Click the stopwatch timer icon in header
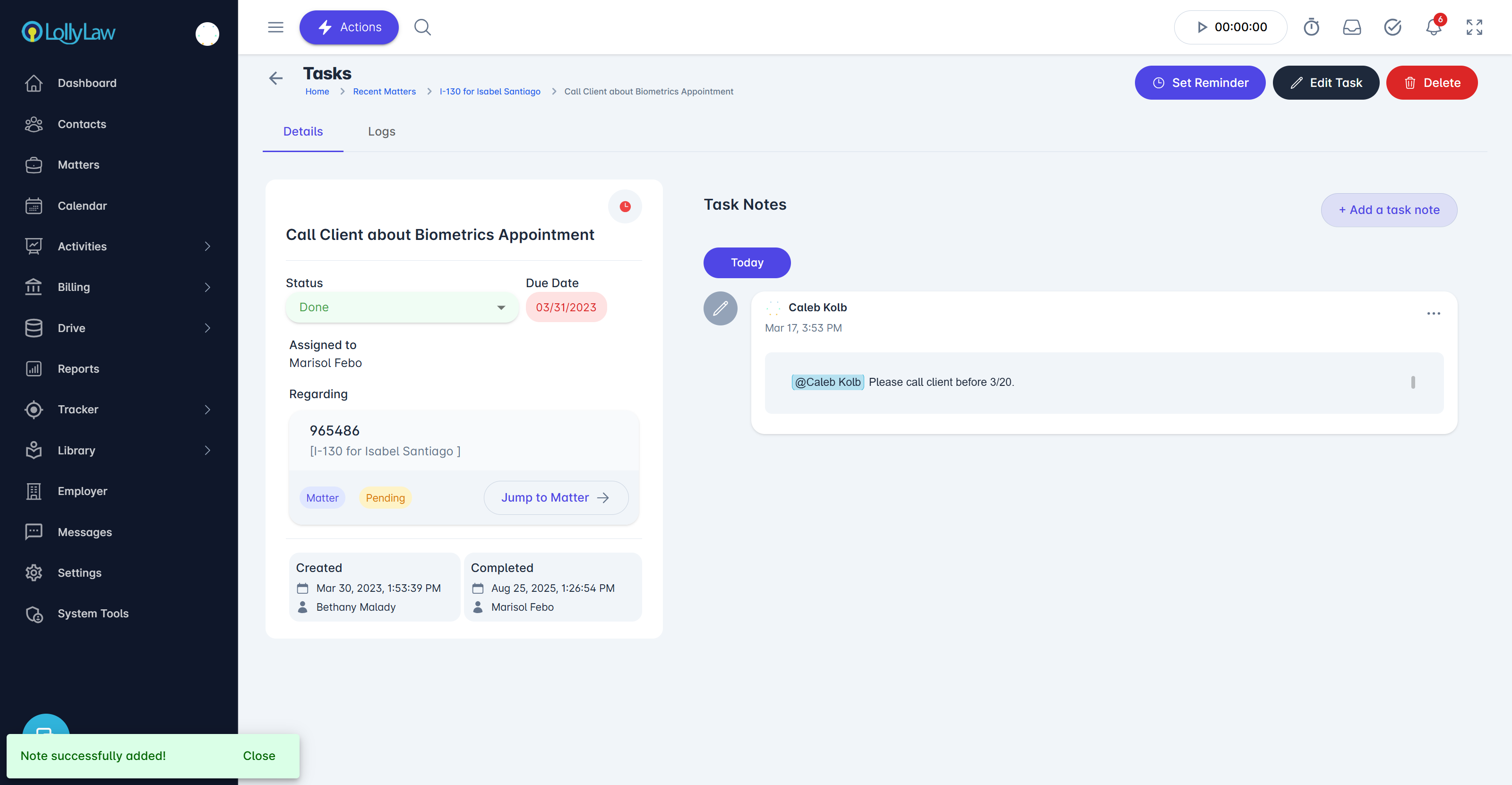The height and width of the screenshot is (785, 1512). pos(1311,27)
